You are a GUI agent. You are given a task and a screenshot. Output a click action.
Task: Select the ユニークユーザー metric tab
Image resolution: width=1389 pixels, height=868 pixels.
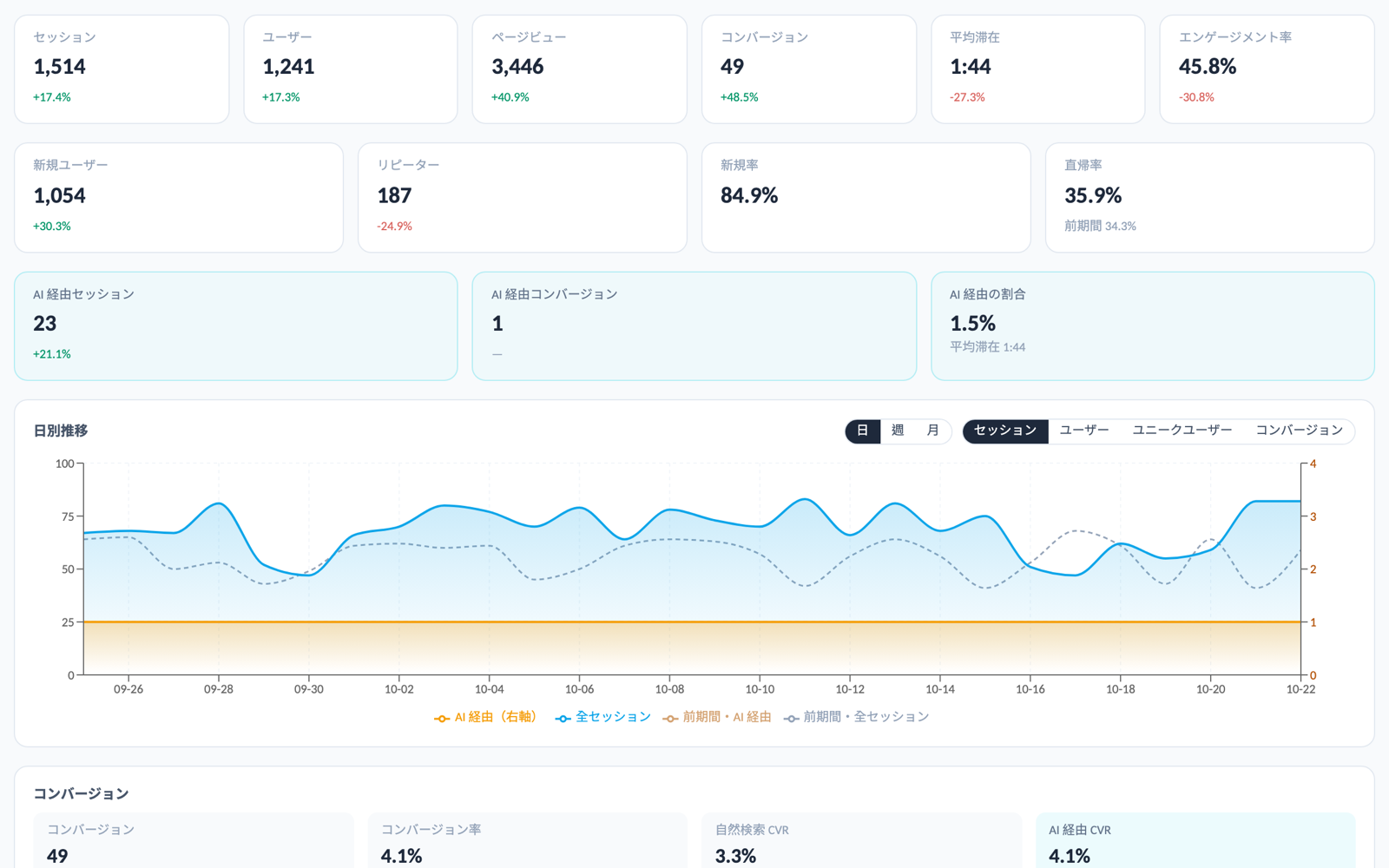[1182, 431]
